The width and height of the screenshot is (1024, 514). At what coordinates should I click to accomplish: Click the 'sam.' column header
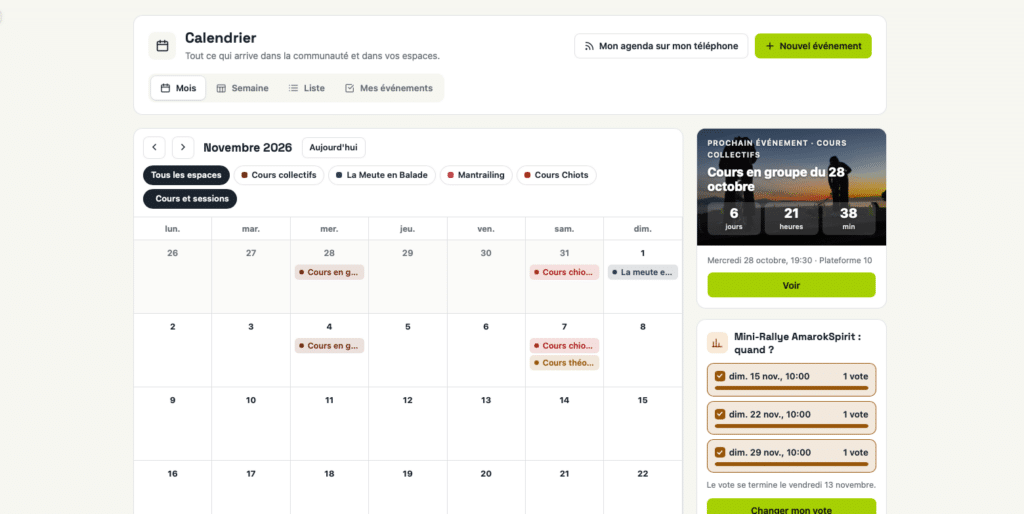tap(564, 229)
